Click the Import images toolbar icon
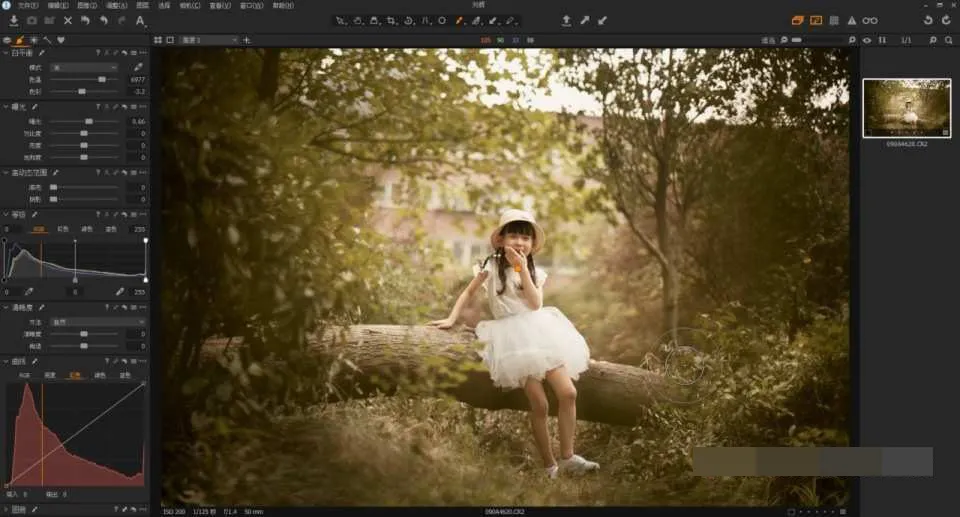The height and width of the screenshot is (517, 960). [x=13, y=21]
